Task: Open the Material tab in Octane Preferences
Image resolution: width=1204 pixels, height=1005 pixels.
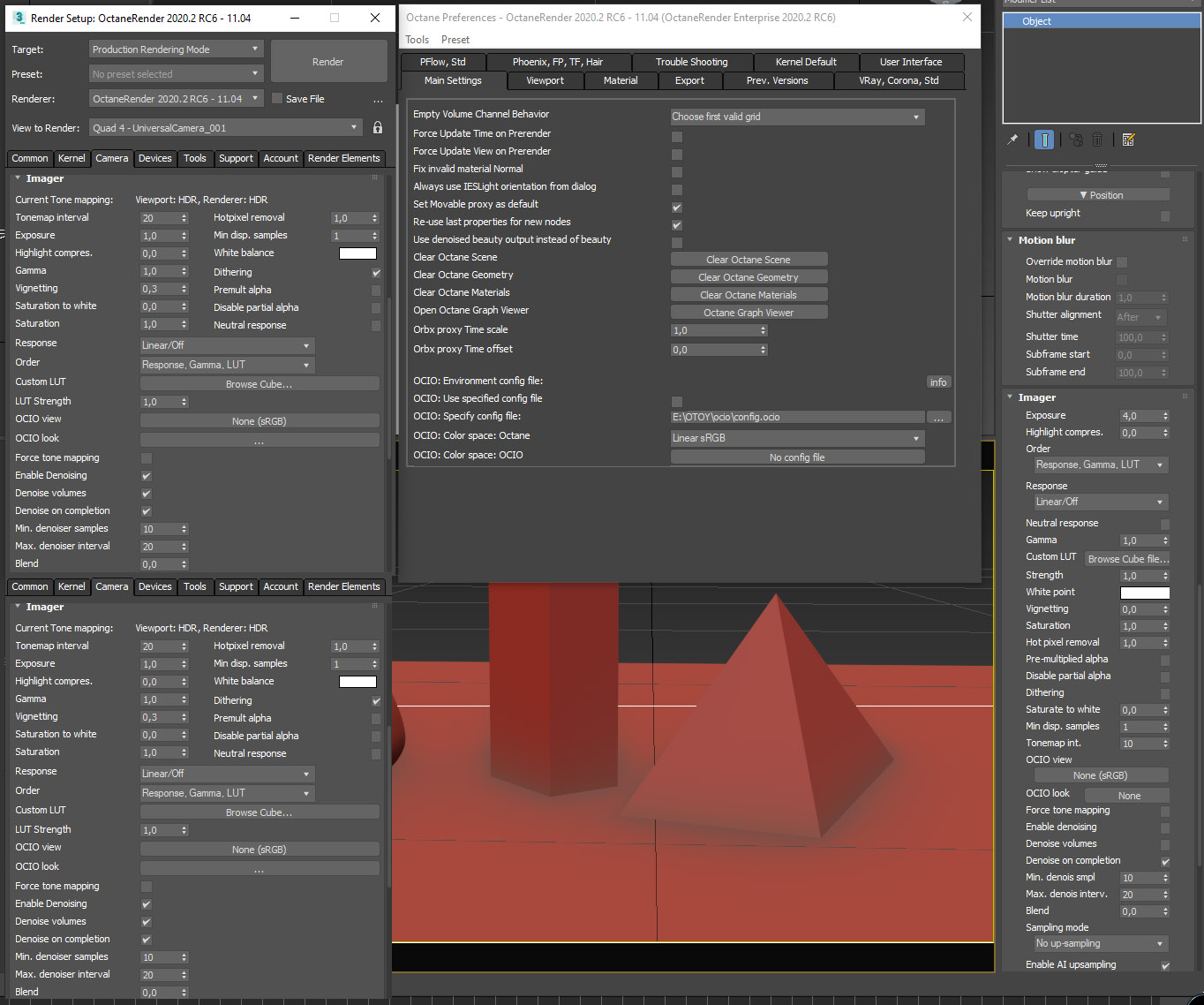Action: coord(621,80)
